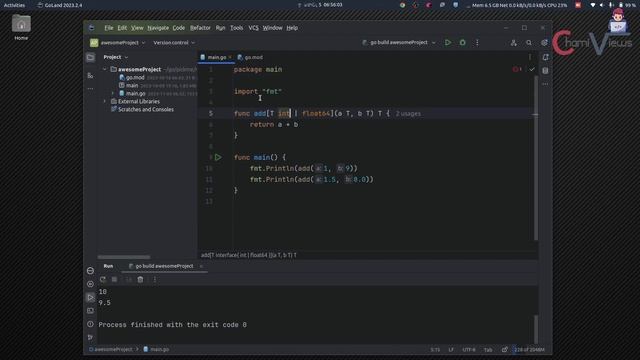
Task: Open the Services tool window icon
Action: 90,284
